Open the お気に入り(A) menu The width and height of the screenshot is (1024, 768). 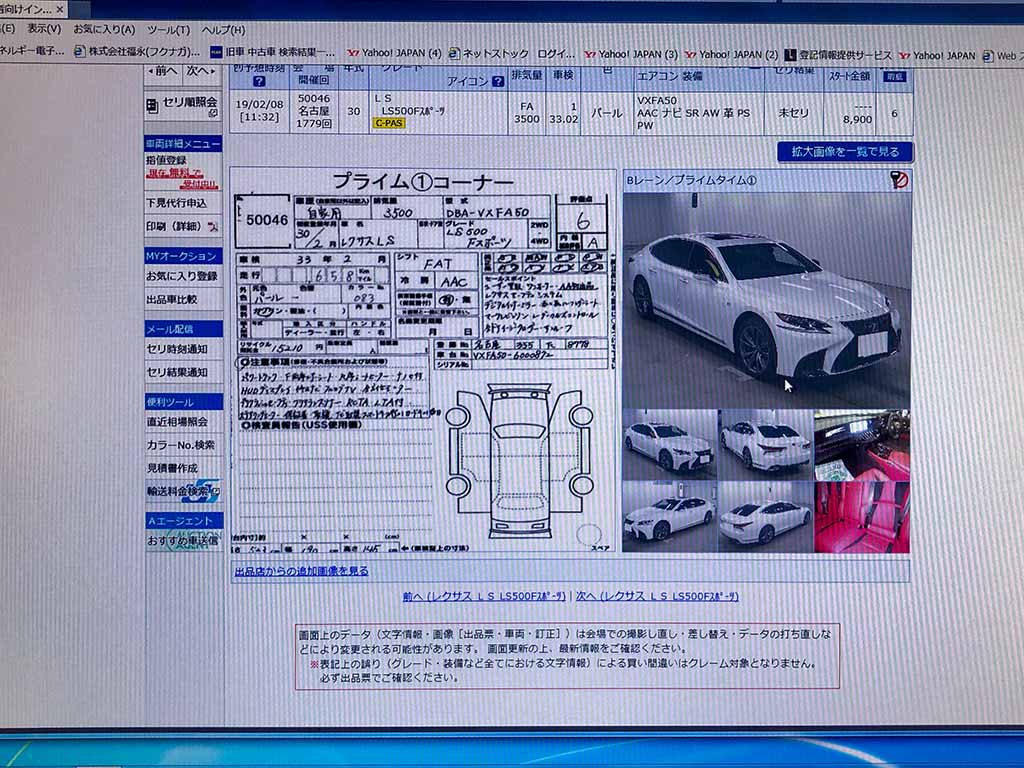tap(104, 29)
